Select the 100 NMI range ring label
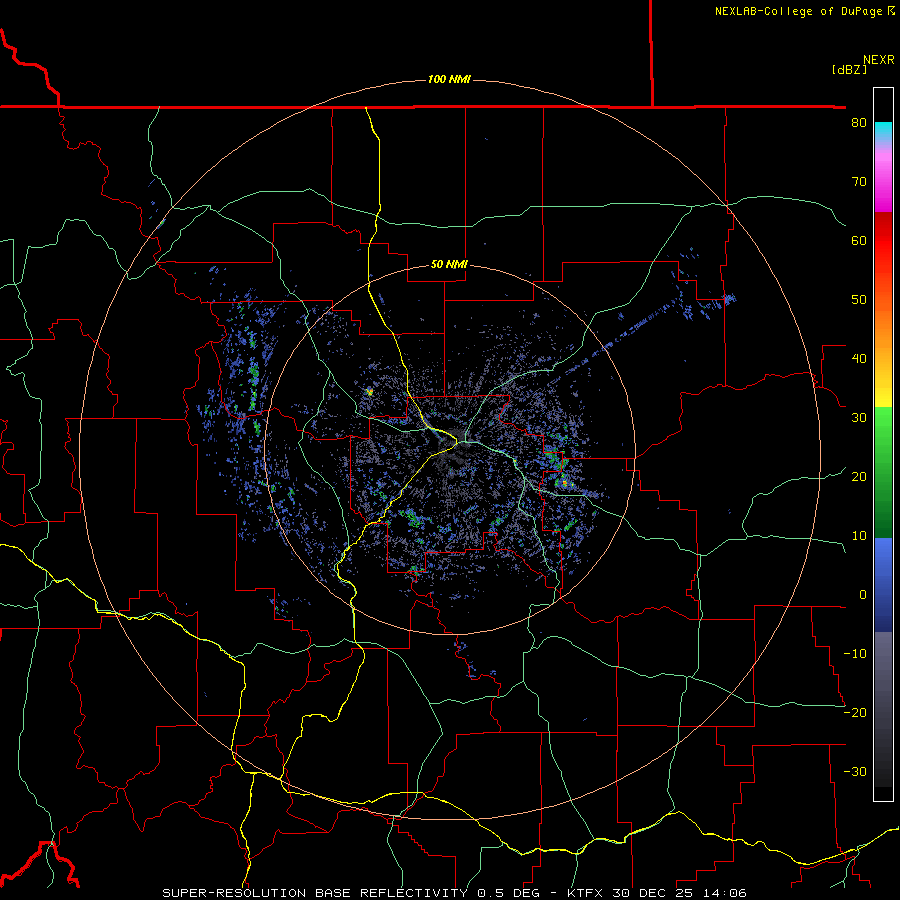Screen dimensions: 900x900 [x=449, y=79]
